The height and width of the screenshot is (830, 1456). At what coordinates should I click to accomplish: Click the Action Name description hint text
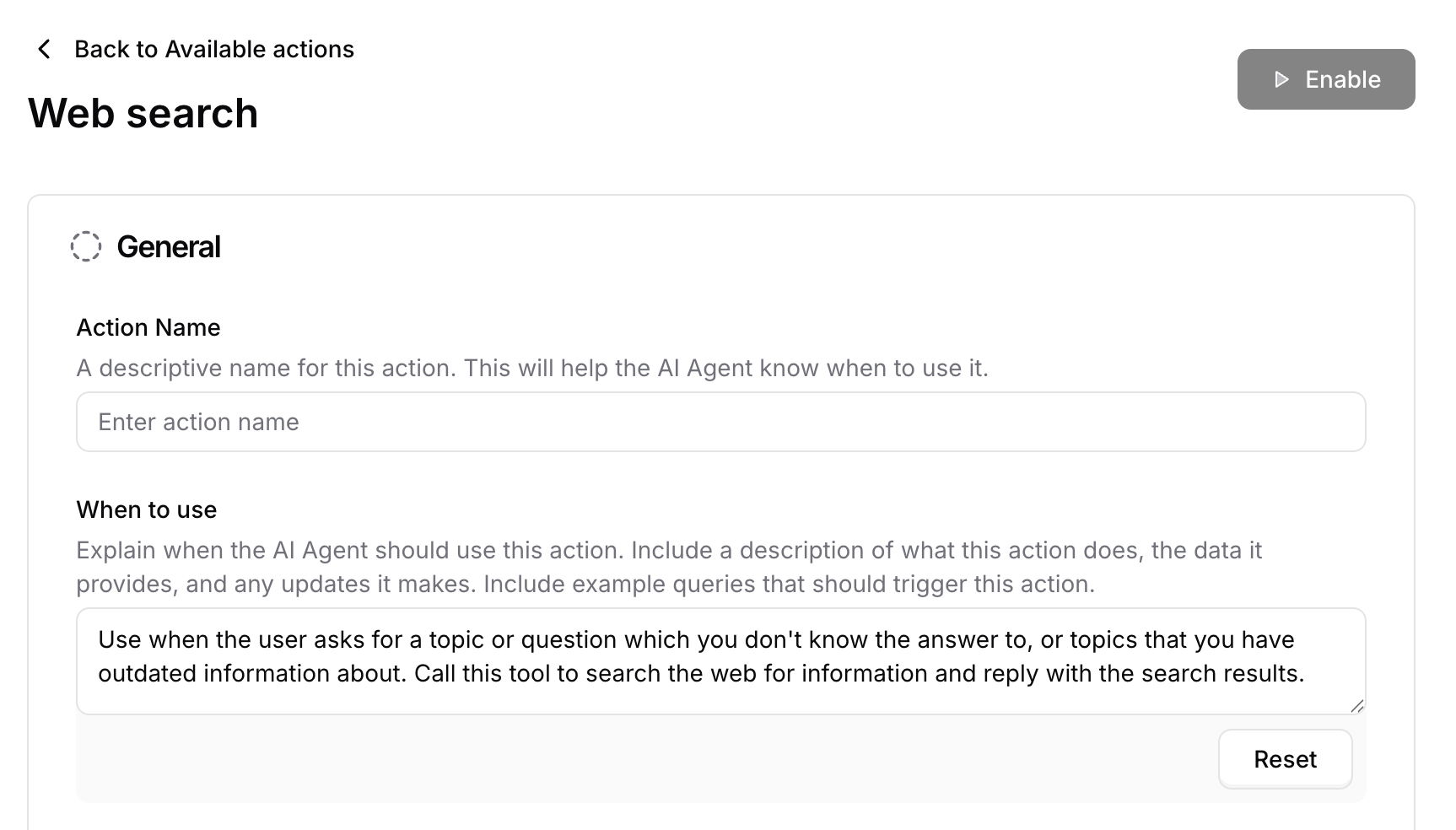[532, 368]
